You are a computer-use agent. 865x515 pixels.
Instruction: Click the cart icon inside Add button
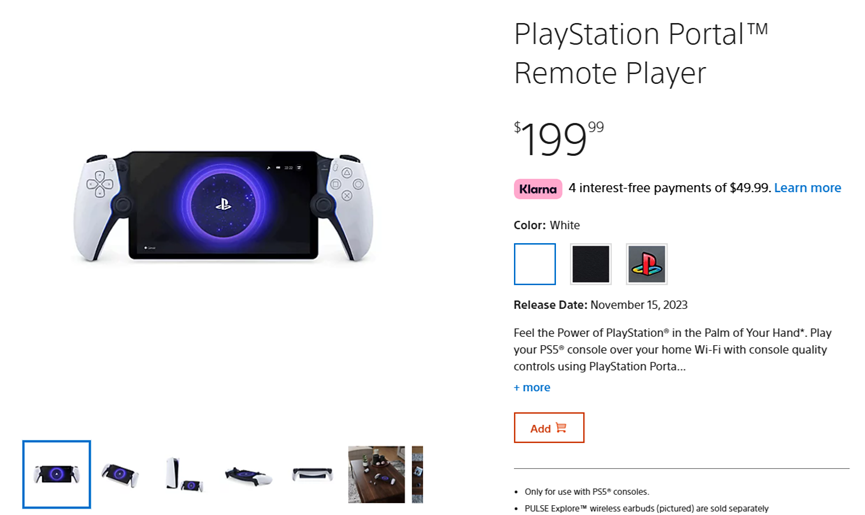[561, 428]
